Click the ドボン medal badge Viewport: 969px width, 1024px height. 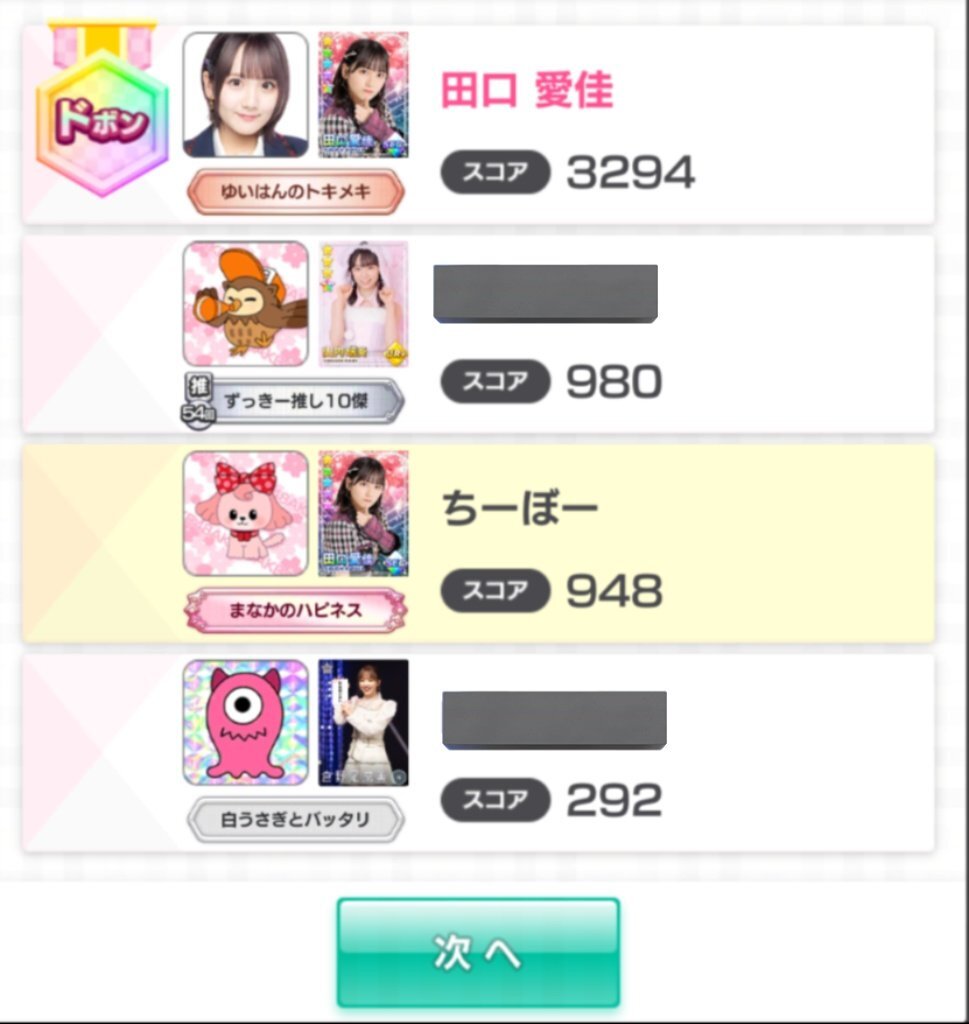[x=103, y=110]
